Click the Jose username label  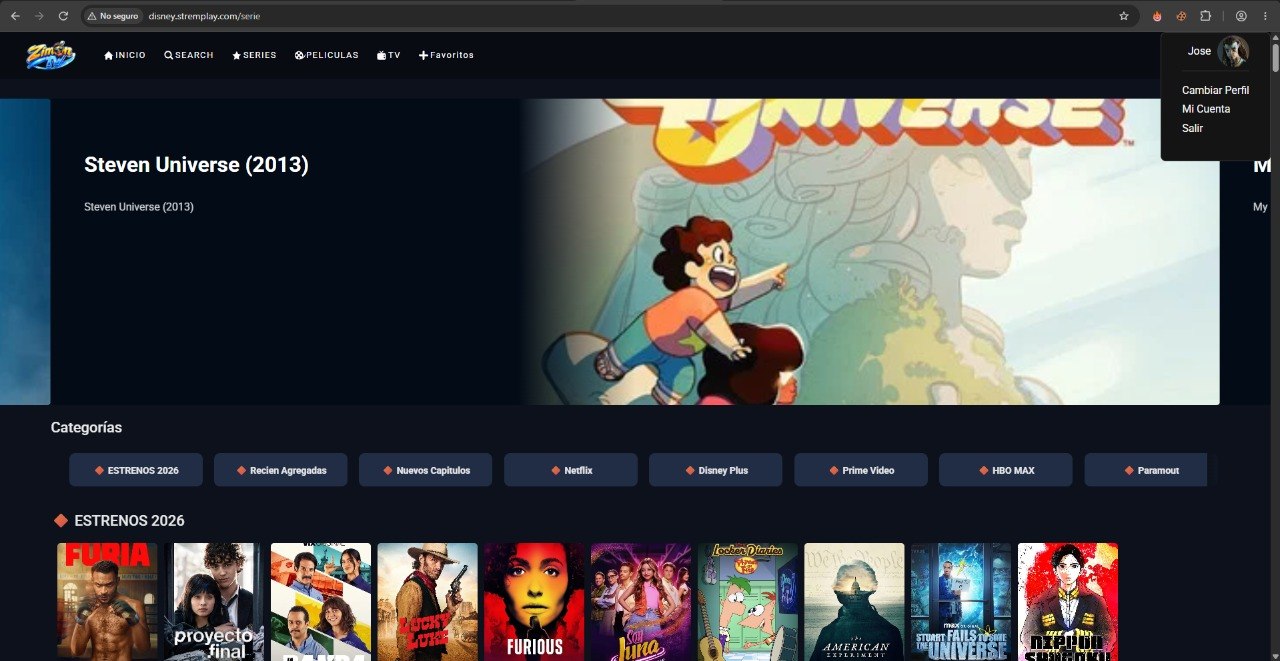[1199, 51]
